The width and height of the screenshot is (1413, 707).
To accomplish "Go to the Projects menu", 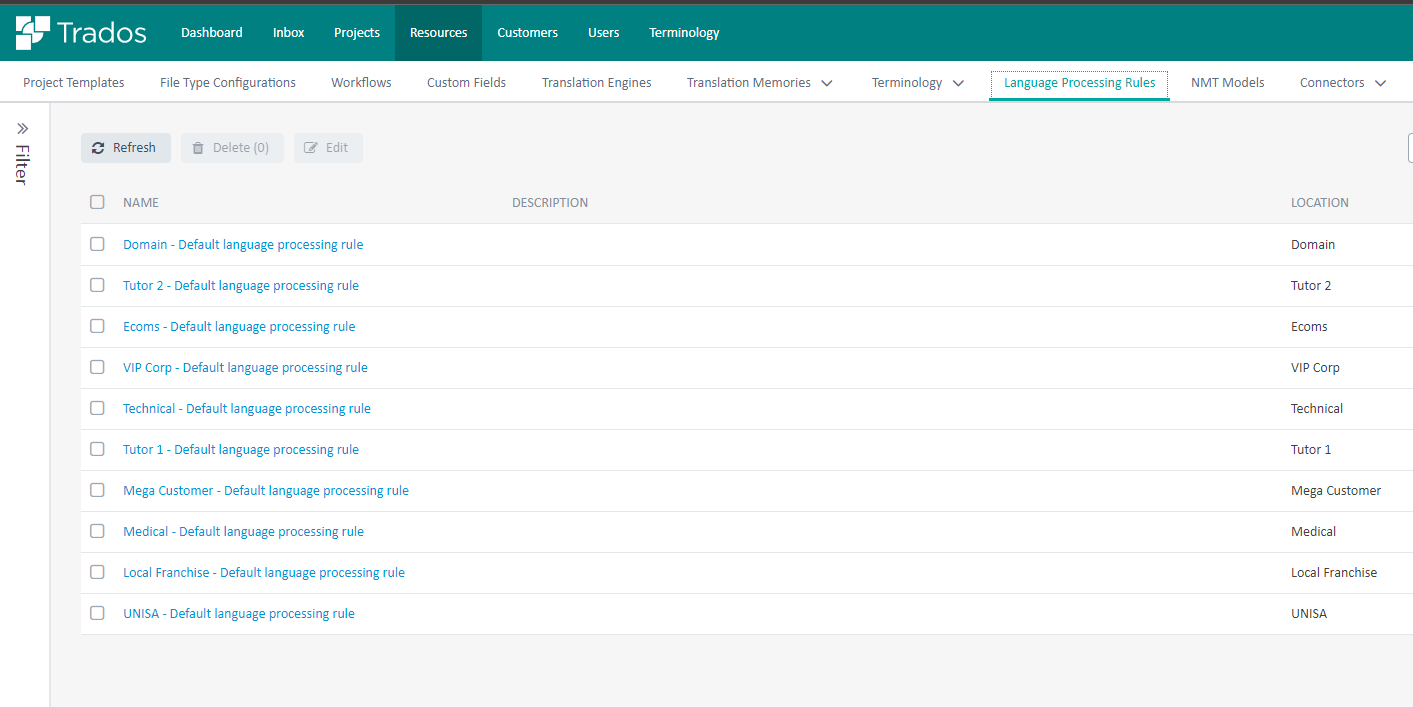I will [356, 33].
